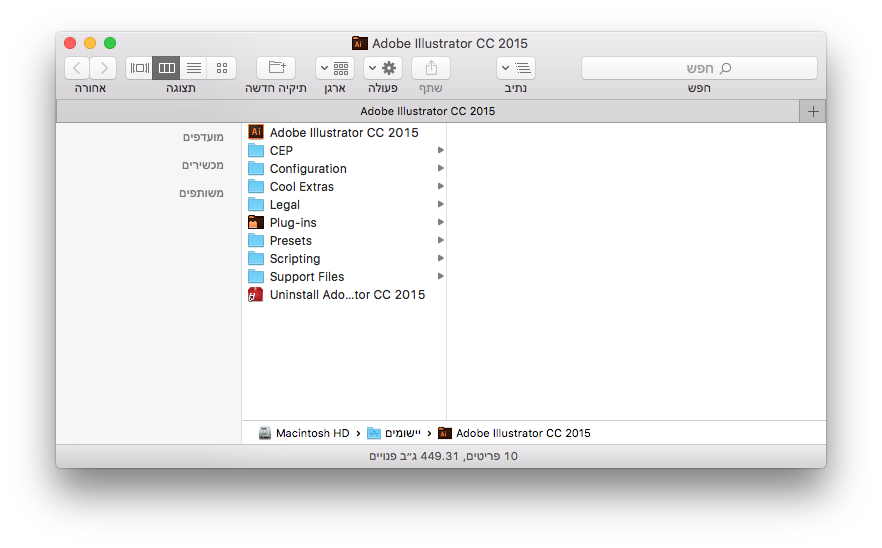The width and height of the screenshot is (882, 548).
Task: Go back with the back arrow
Action: click(77, 68)
